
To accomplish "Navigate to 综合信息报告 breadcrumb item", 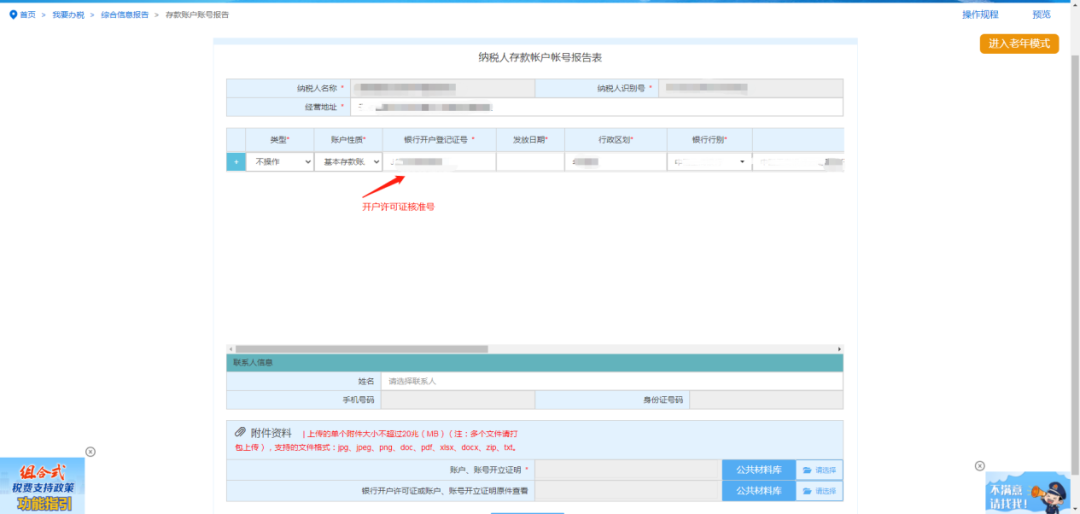I will tap(125, 15).
